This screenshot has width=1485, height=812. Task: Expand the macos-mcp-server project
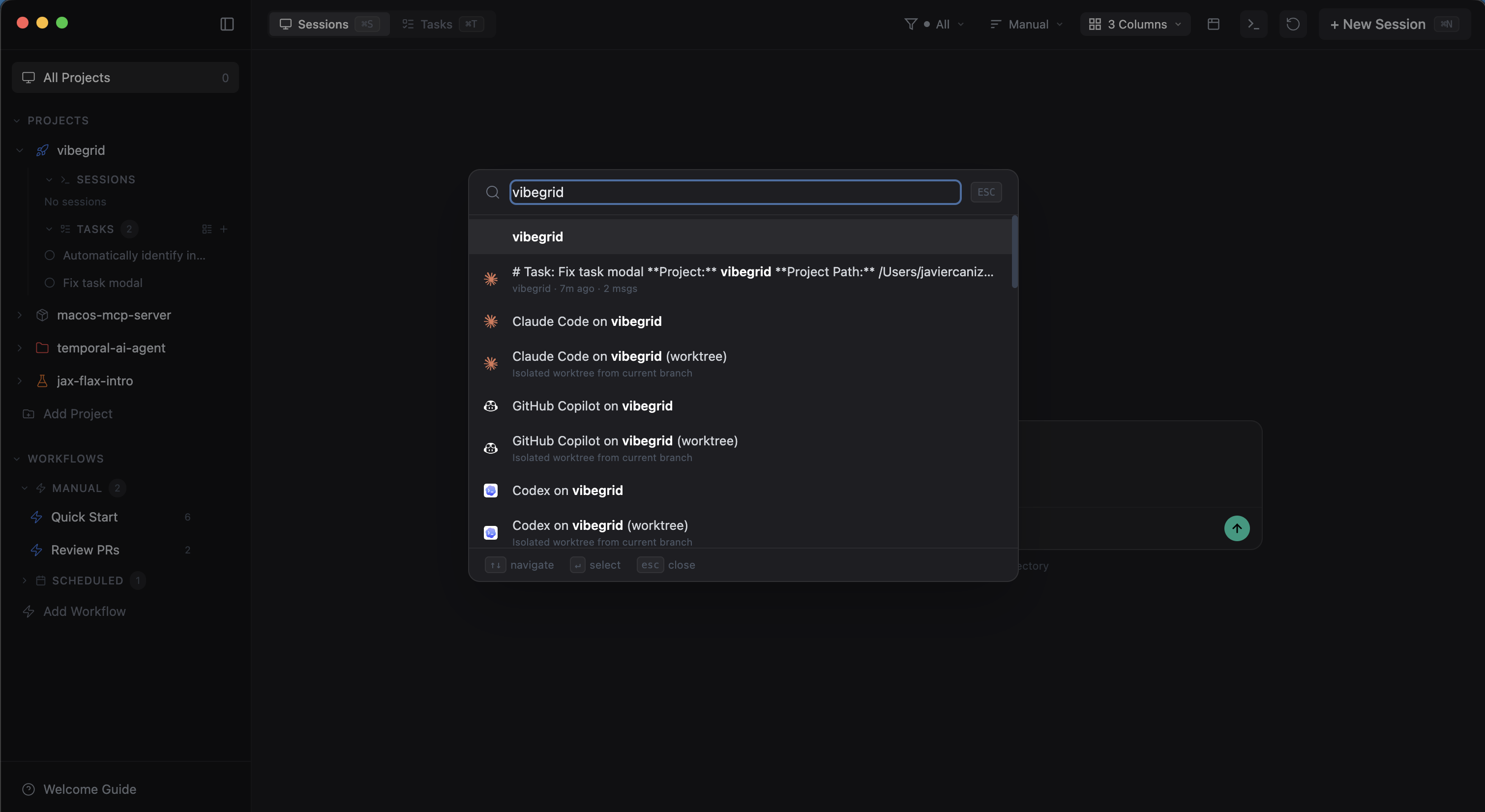tap(20, 315)
